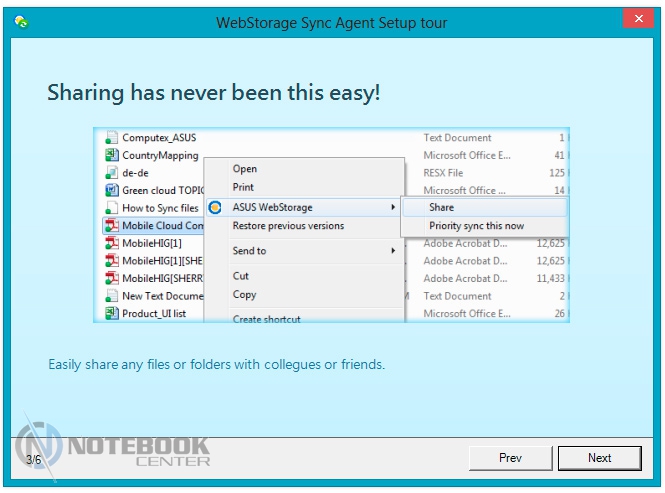
Task: Click the de-de RESX file icon
Action: click(x=112, y=173)
